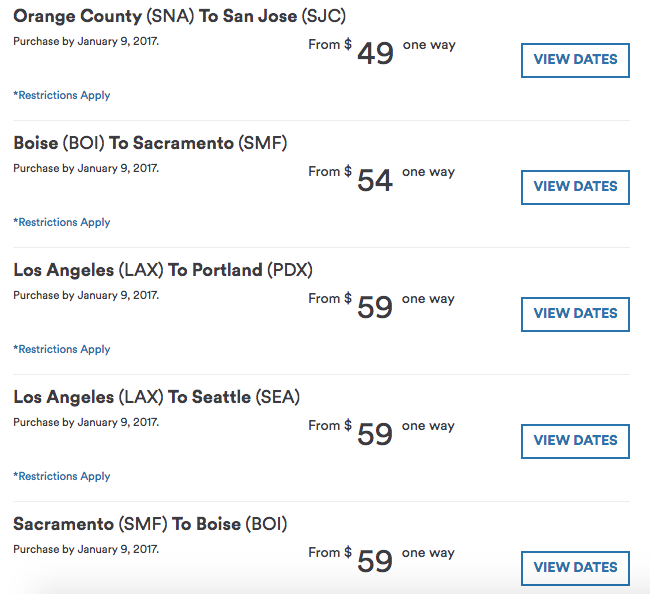This screenshot has width=650, height=594.
Task: View dates for Los Angeles to Portland
Action: coord(575,314)
